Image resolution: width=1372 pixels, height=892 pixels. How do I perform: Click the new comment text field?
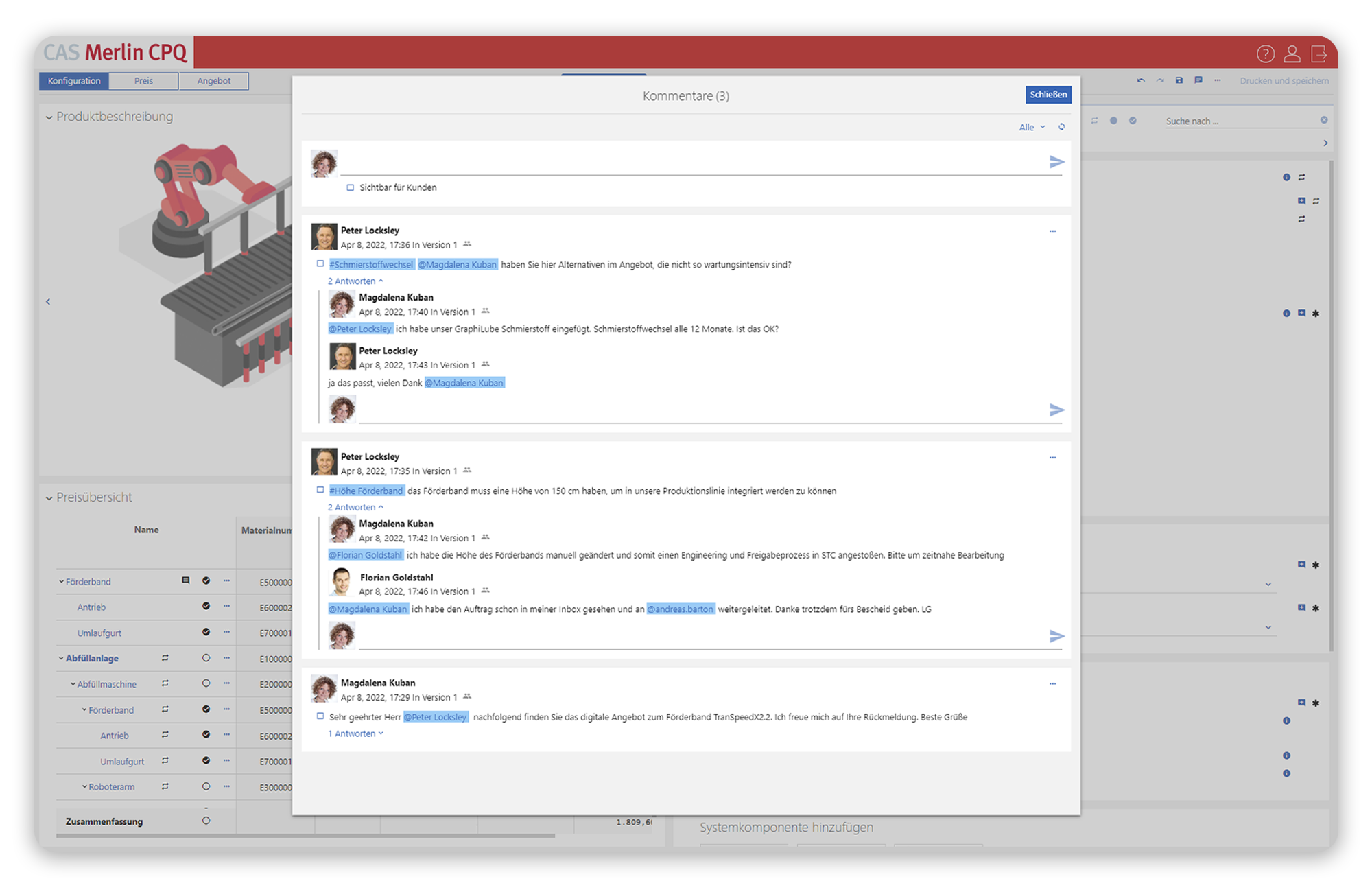pyautogui.click(x=693, y=163)
